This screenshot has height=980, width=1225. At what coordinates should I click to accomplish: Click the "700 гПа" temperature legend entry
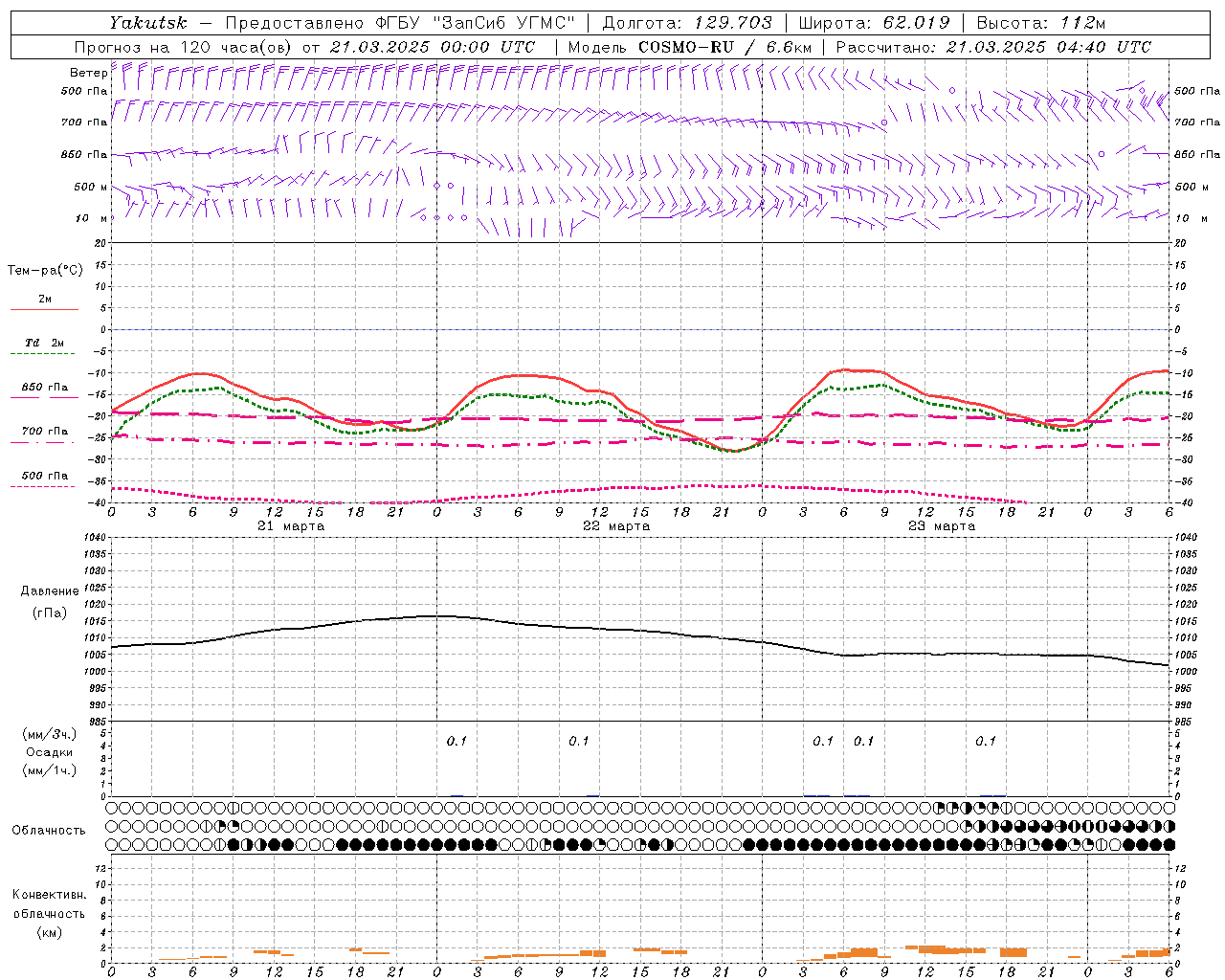[x=45, y=432]
